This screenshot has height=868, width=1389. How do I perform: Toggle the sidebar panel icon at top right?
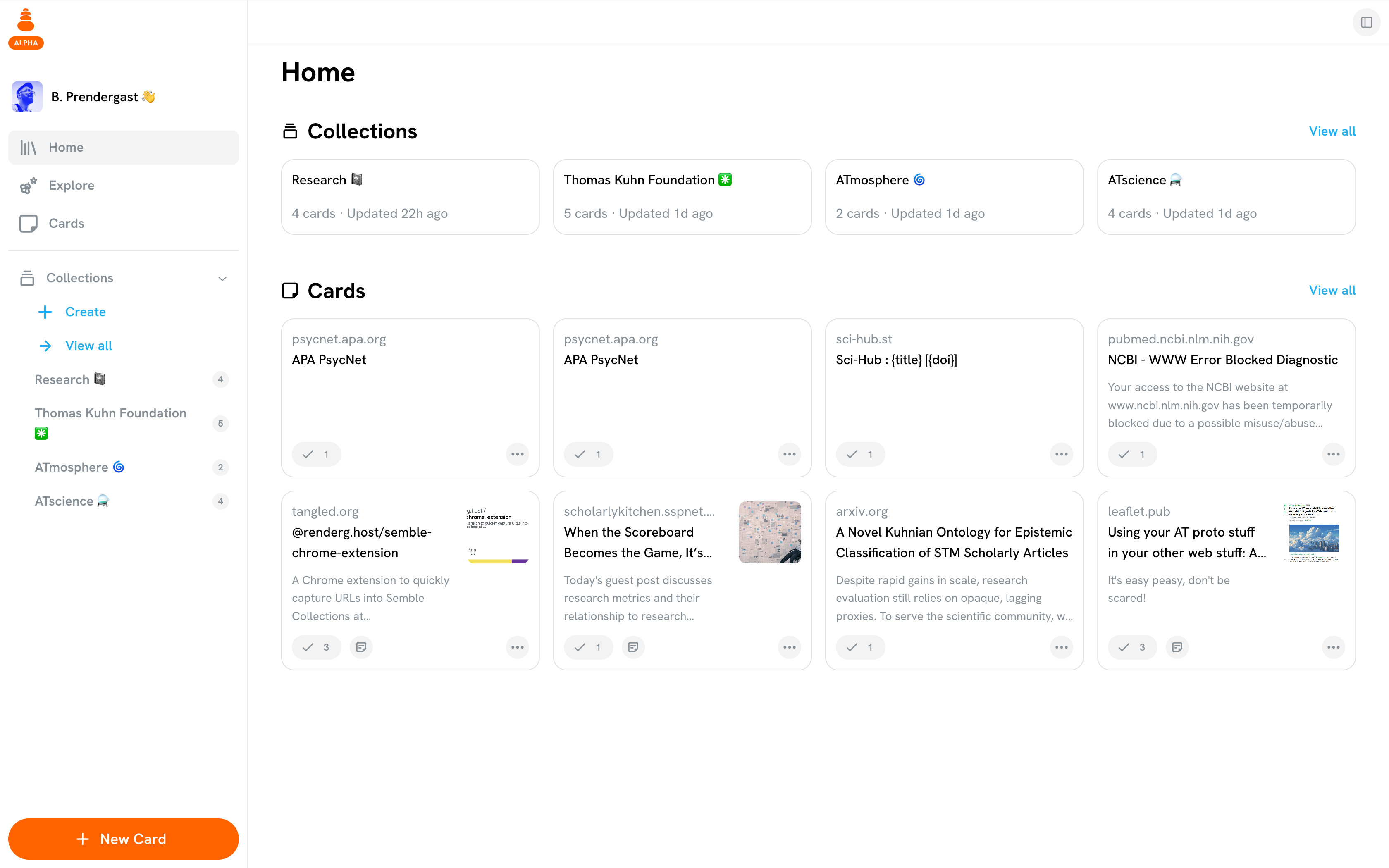(1366, 22)
